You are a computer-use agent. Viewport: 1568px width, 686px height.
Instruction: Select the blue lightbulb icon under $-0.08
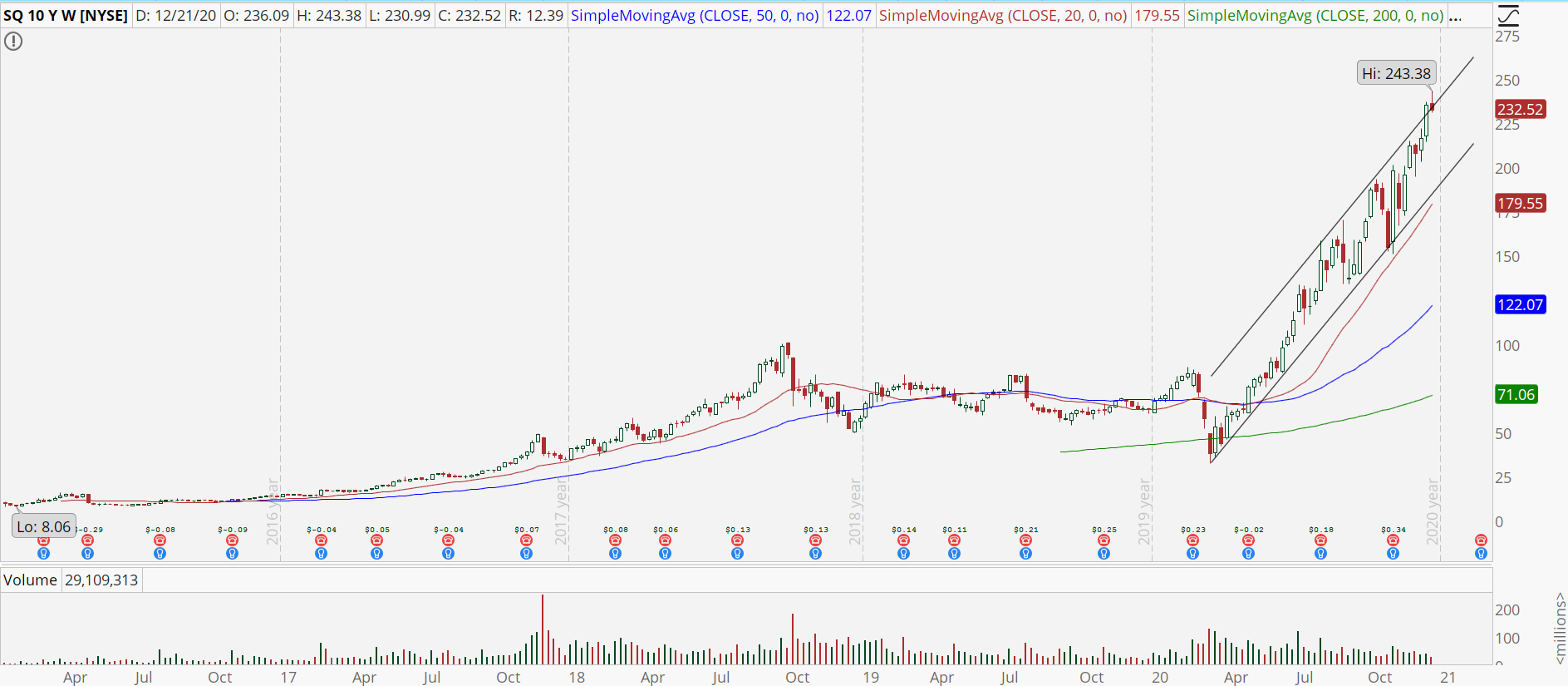pyautogui.click(x=160, y=554)
